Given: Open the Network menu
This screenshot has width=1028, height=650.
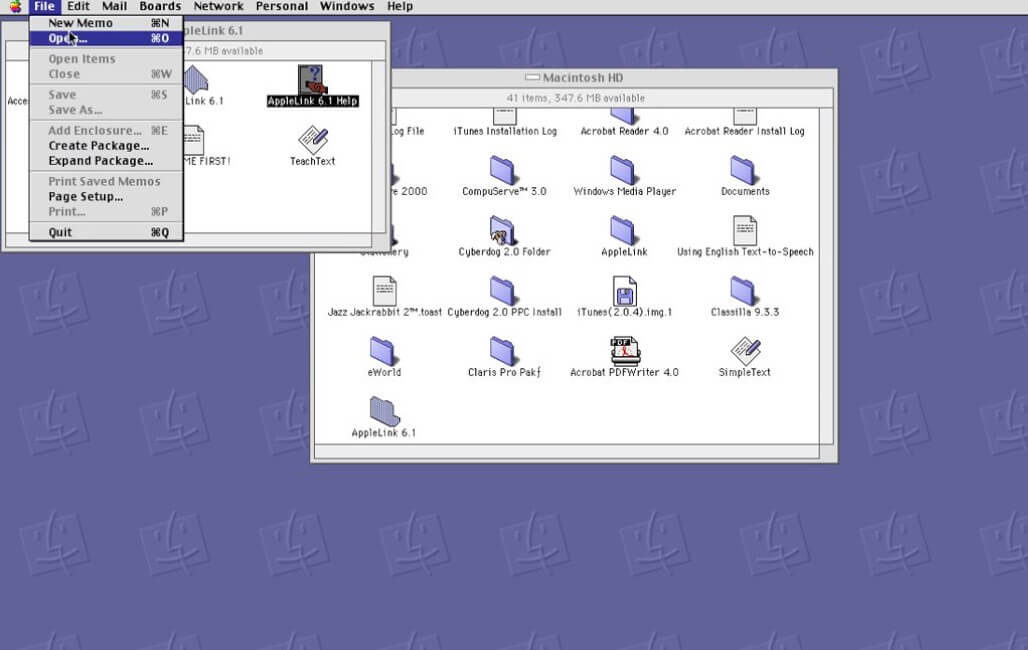Looking at the screenshot, I should (218, 7).
